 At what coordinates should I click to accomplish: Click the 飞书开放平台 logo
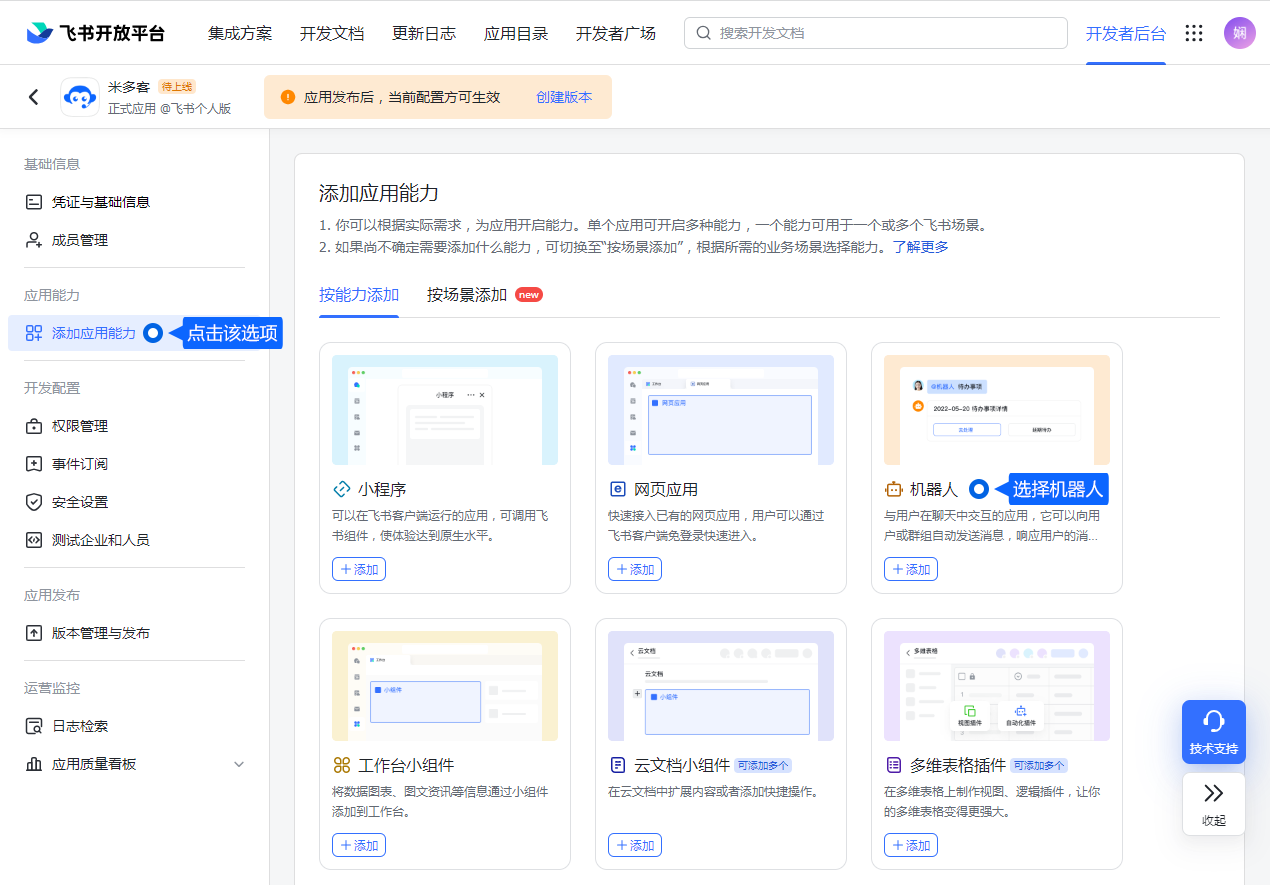click(96, 33)
